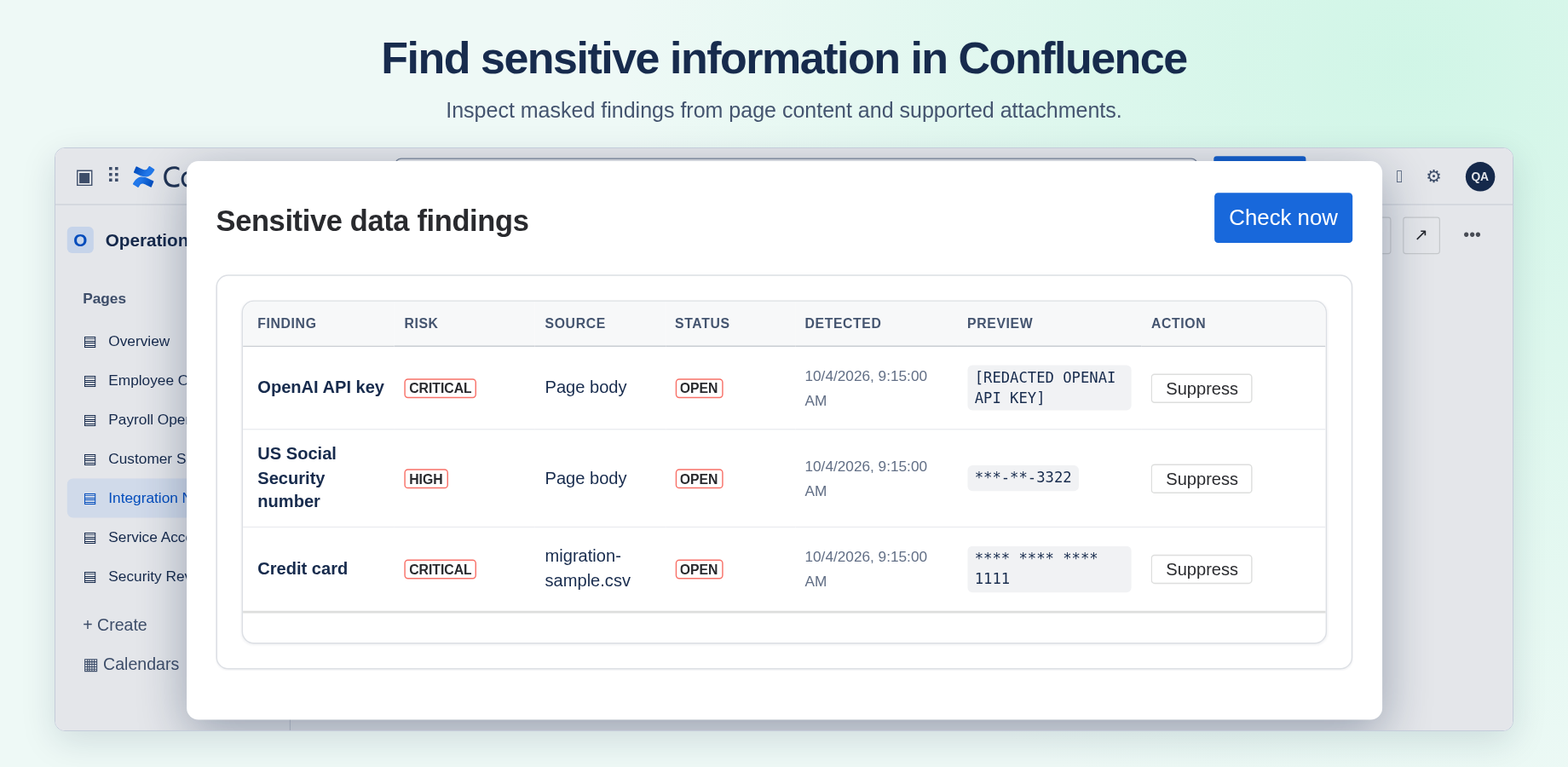Click OPEN status in Credit card row
1568x767 pixels.
click(699, 569)
